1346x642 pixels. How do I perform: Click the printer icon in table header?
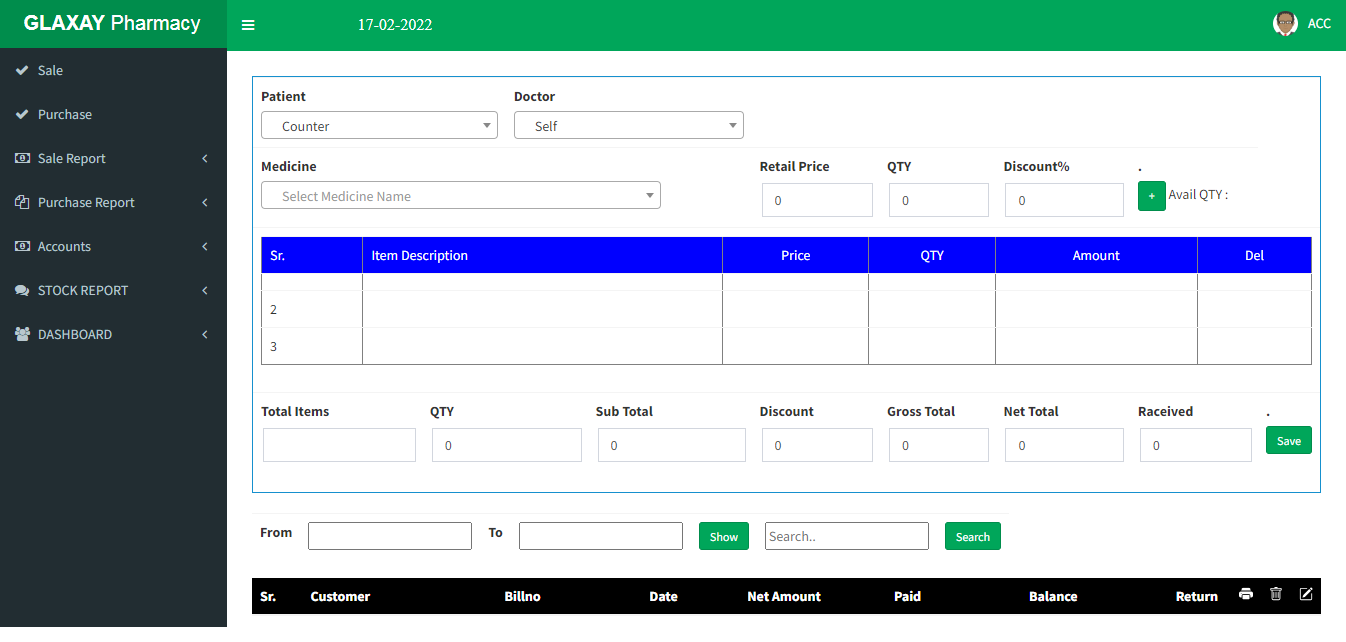click(x=1245, y=594)
